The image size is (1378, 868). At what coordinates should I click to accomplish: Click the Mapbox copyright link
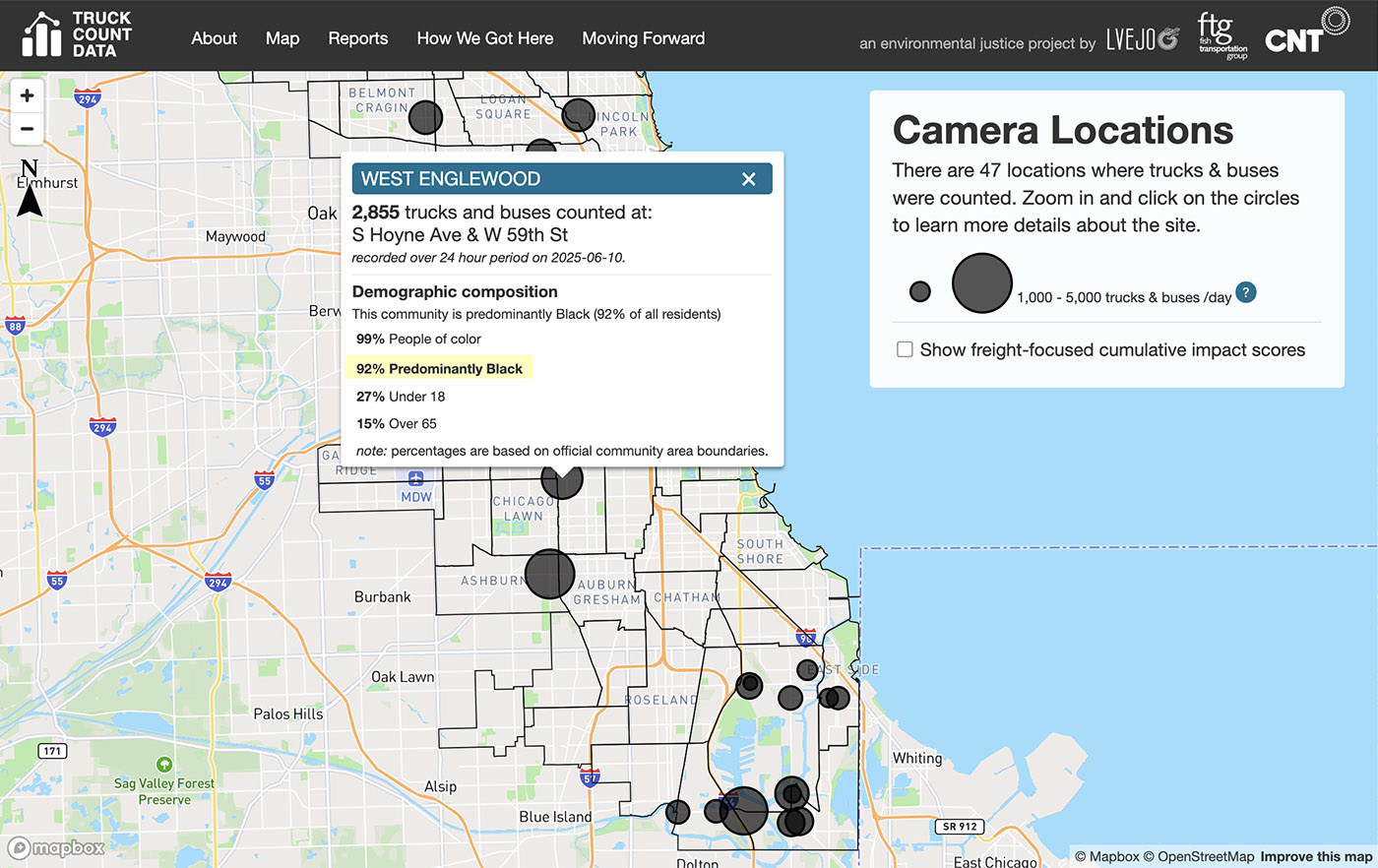pyautogui.click(x=1110, y=856)
